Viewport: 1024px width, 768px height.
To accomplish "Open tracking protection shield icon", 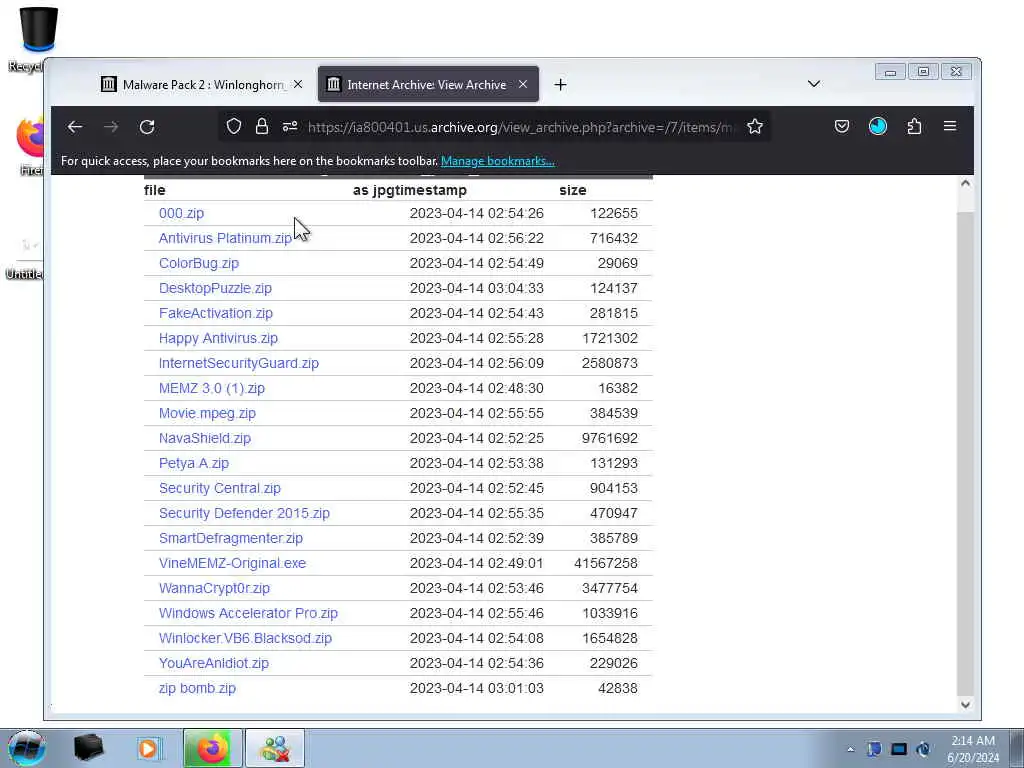I will 234,127.
